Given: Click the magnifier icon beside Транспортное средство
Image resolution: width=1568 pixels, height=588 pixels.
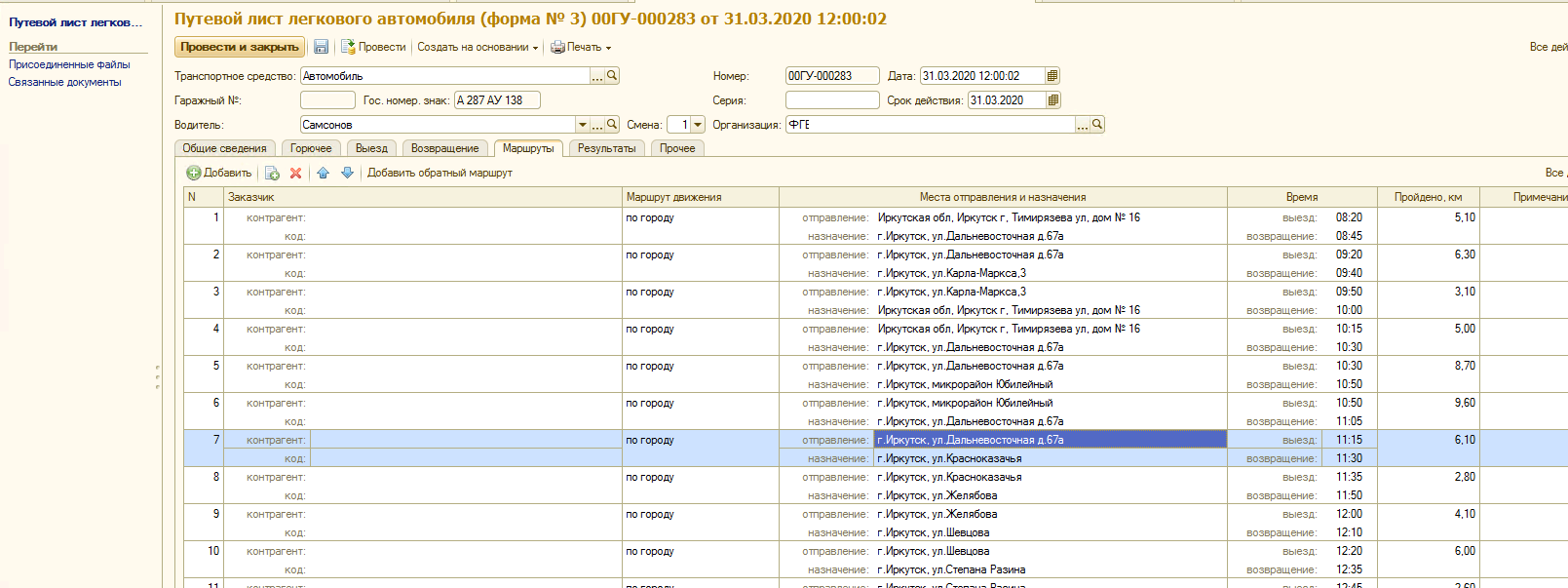Looking at the screenshot, I should tap(612, 76).
